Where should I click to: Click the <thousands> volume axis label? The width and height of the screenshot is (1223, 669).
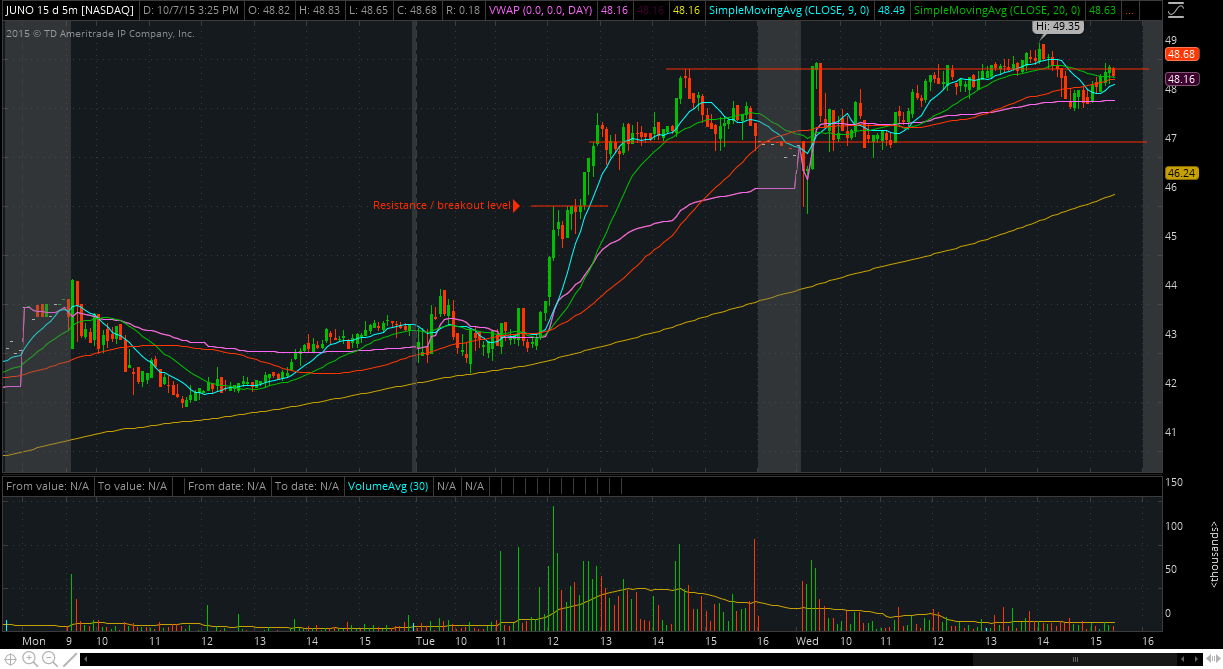(1214, 555)
